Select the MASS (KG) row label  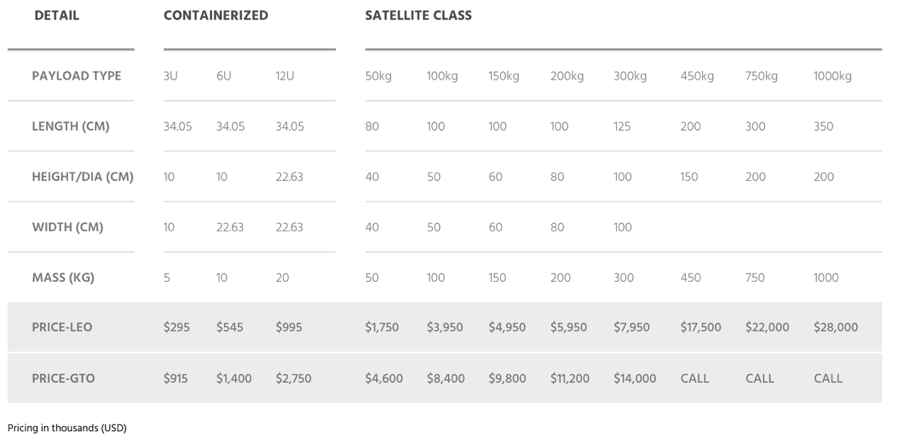(x=63, y=277)
